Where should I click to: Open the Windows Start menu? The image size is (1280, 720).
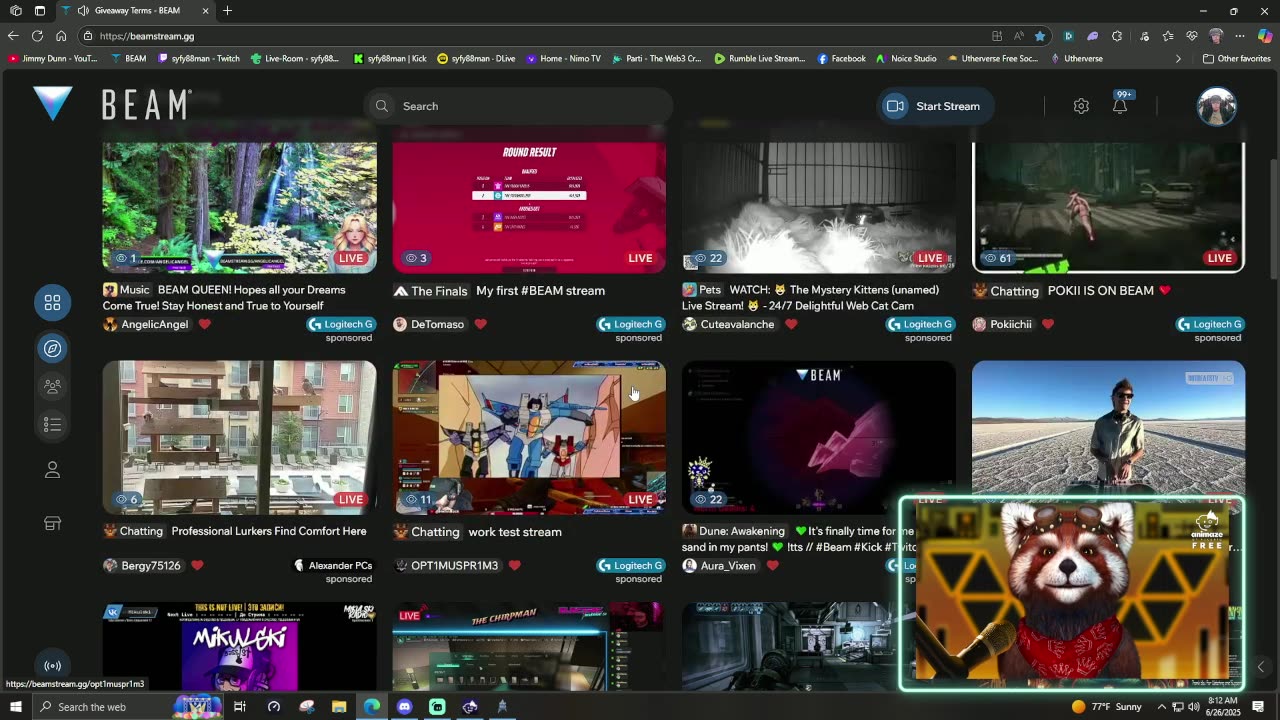pyautogui.click(x=16, y=707)
